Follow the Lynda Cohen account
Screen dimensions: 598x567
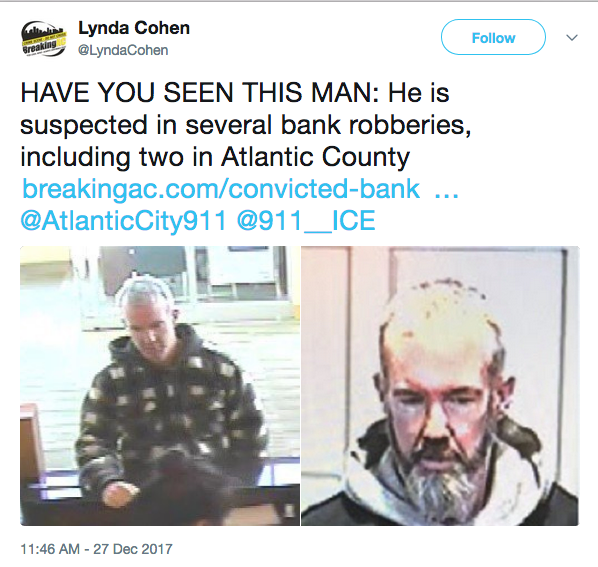(x=493, y=37)
